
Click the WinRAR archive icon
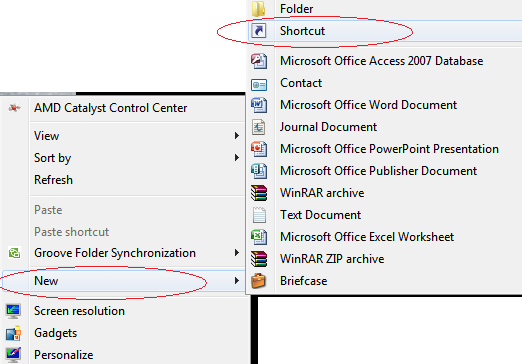(259, 193)
